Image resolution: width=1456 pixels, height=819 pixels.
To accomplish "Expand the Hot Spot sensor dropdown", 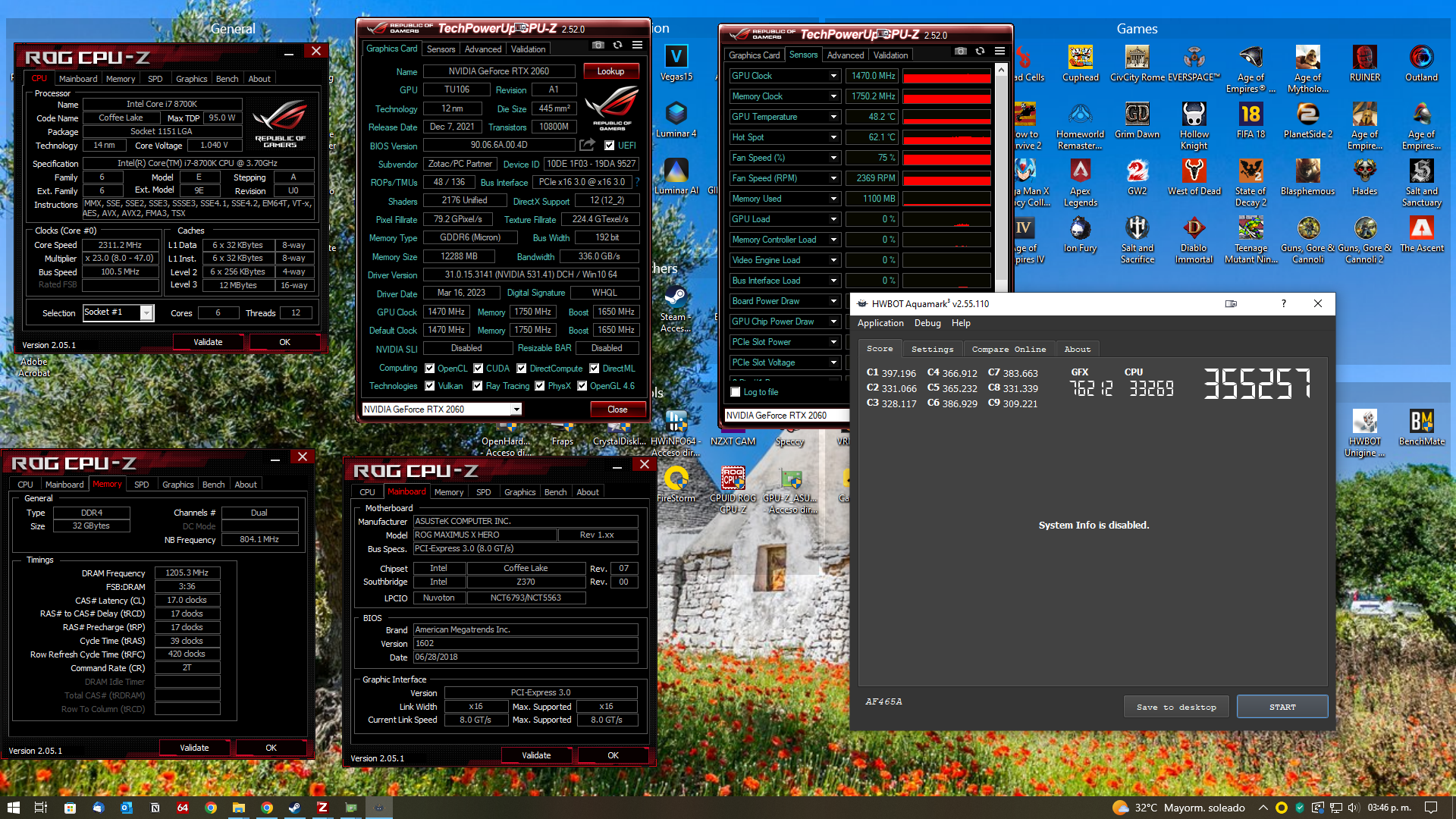I will [833, 137].
